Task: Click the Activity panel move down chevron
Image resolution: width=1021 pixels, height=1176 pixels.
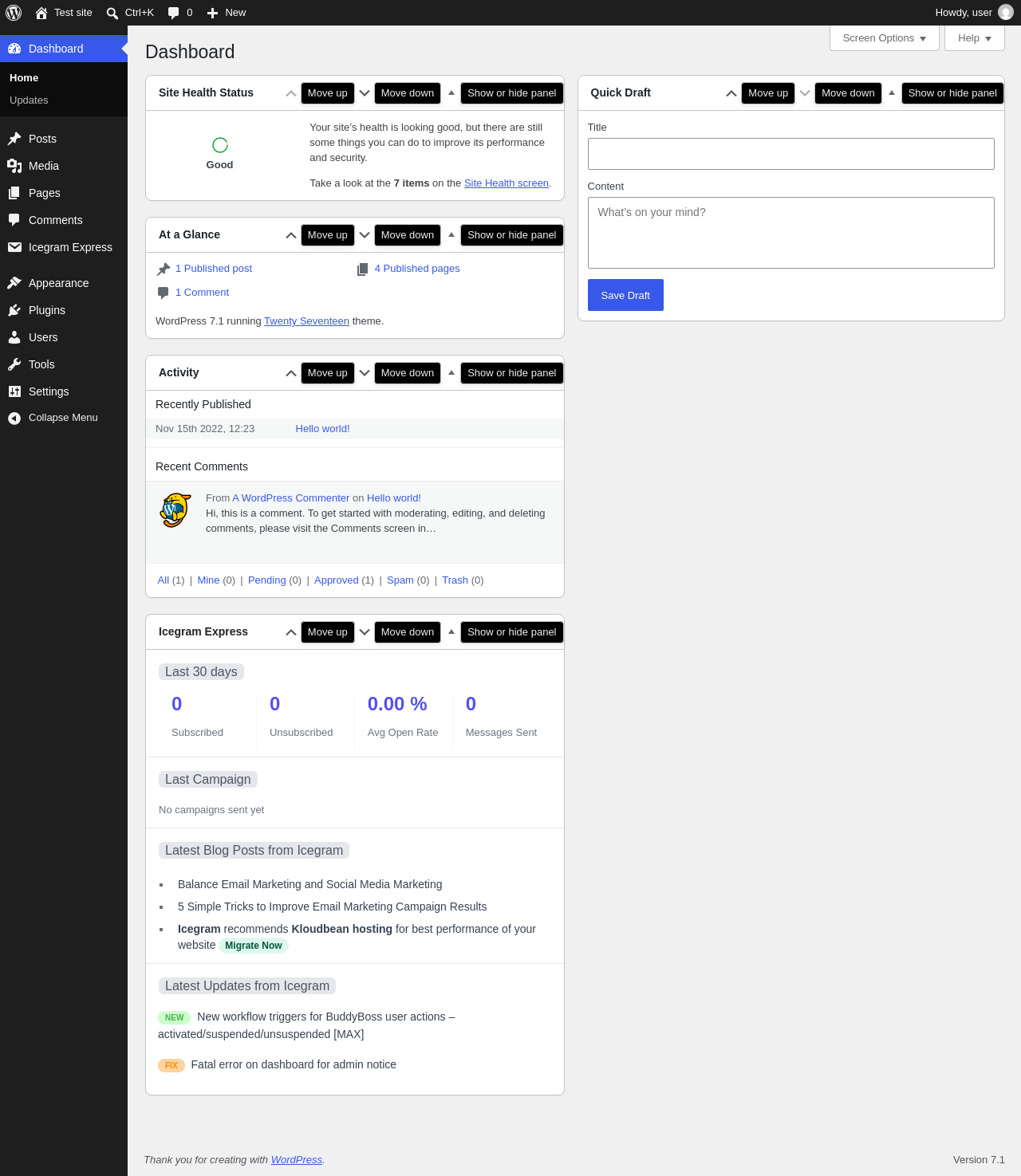Action: 365,373
